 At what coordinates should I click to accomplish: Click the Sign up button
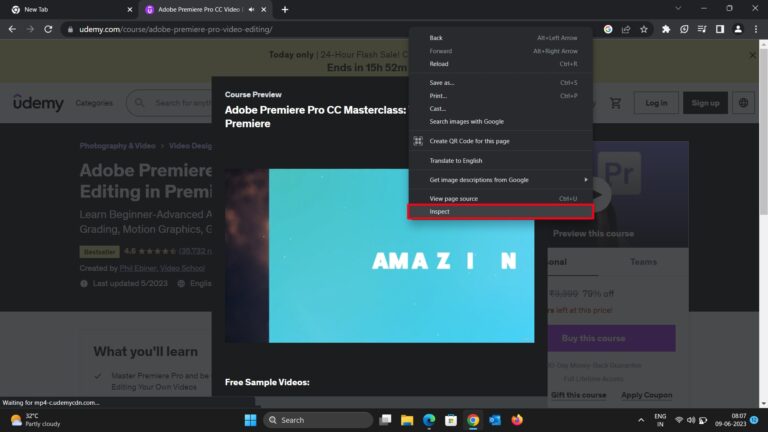pyautogui.click(x=705, y=103)
